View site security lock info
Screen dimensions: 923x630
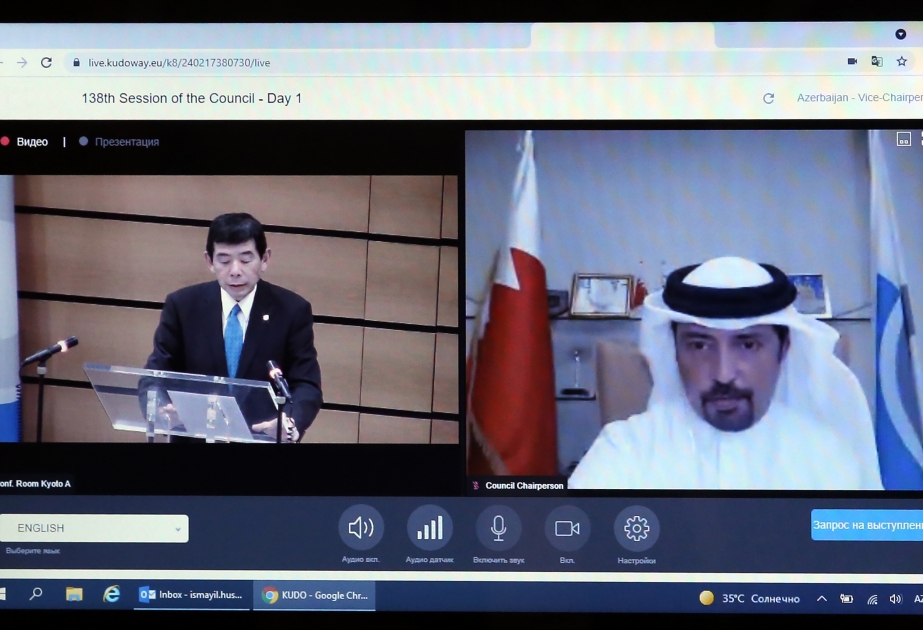(x=76, y=62)
